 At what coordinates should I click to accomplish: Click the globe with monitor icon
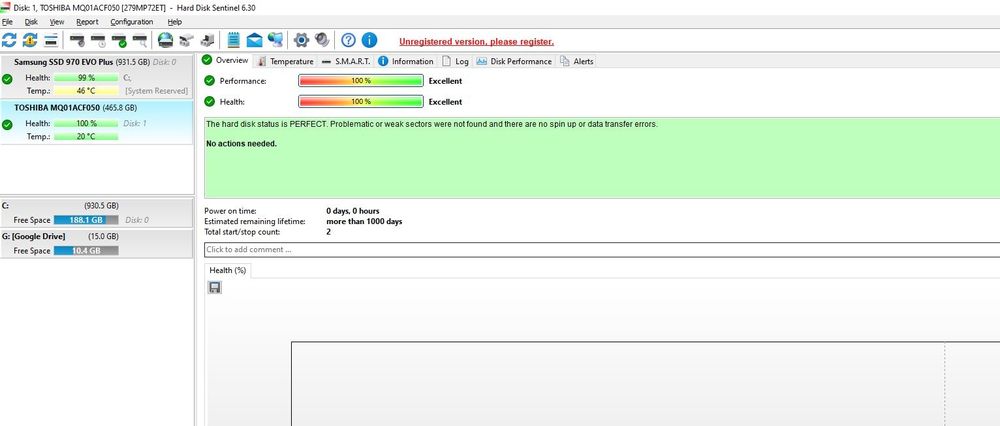[276, 40]
